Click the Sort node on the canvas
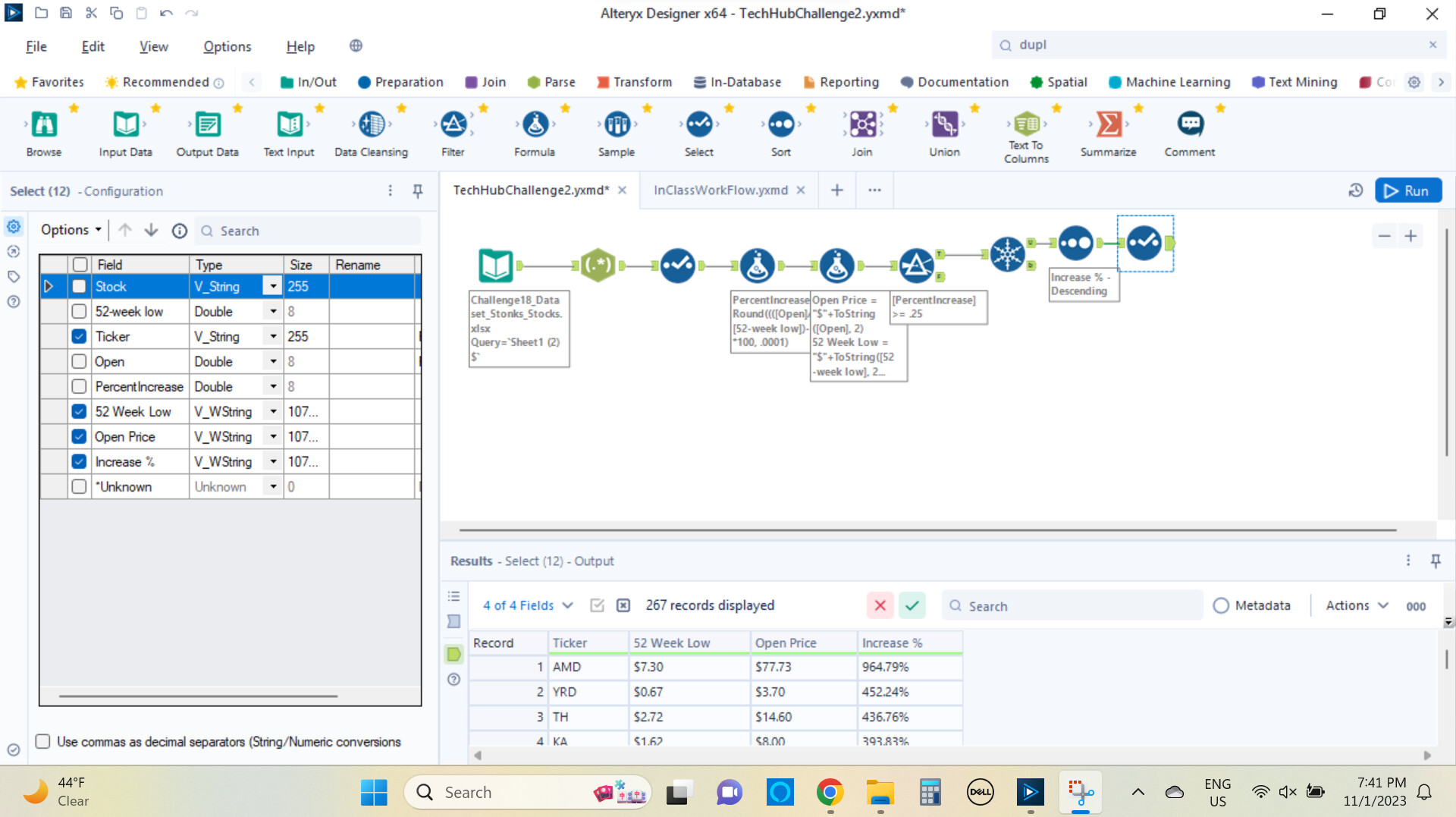This screenshot has width=1456, height=817. (x=1075, y=244)
